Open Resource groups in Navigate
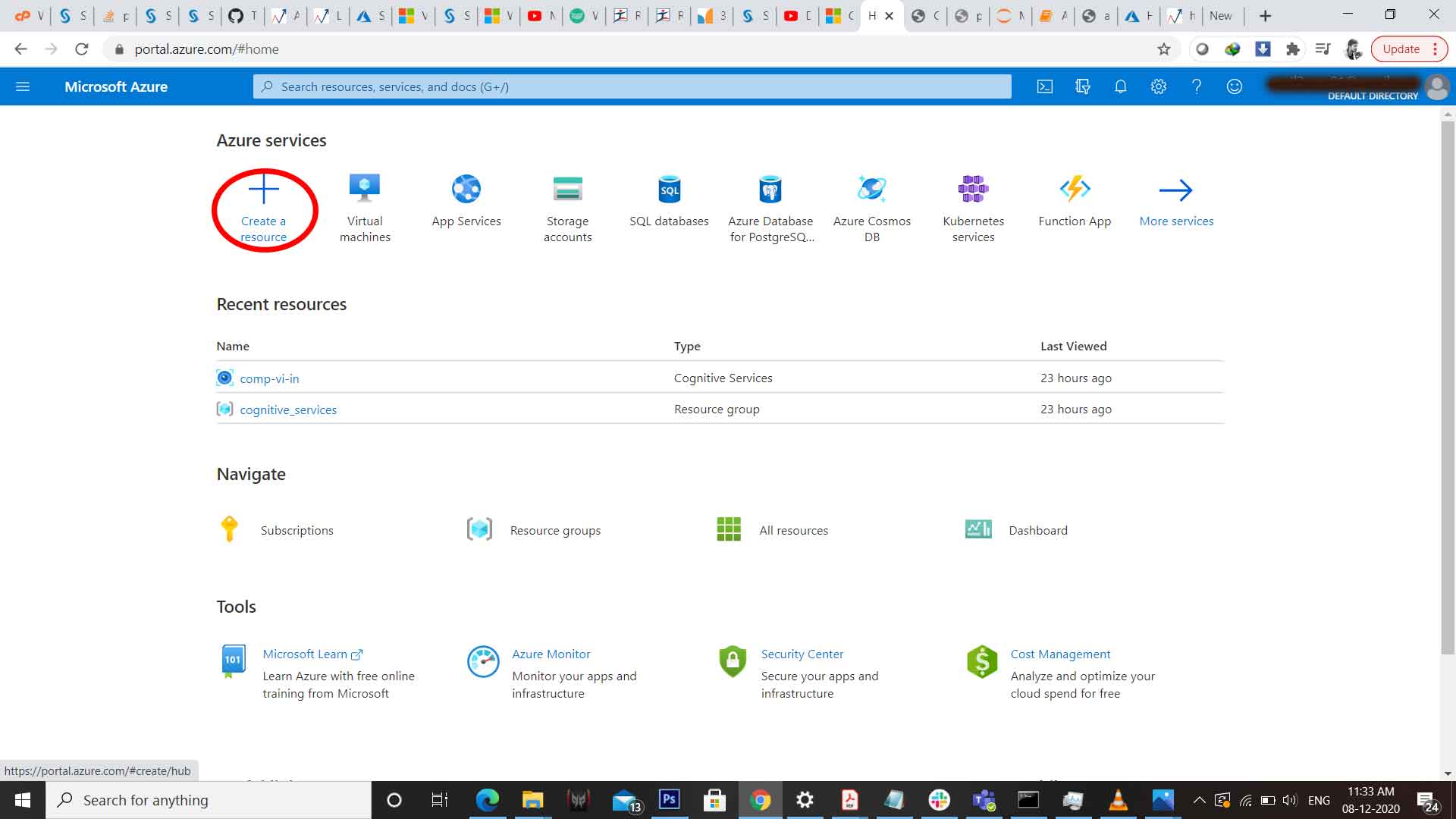The height and width of the screenshot is (819, 1456). (x=534, y=529)
